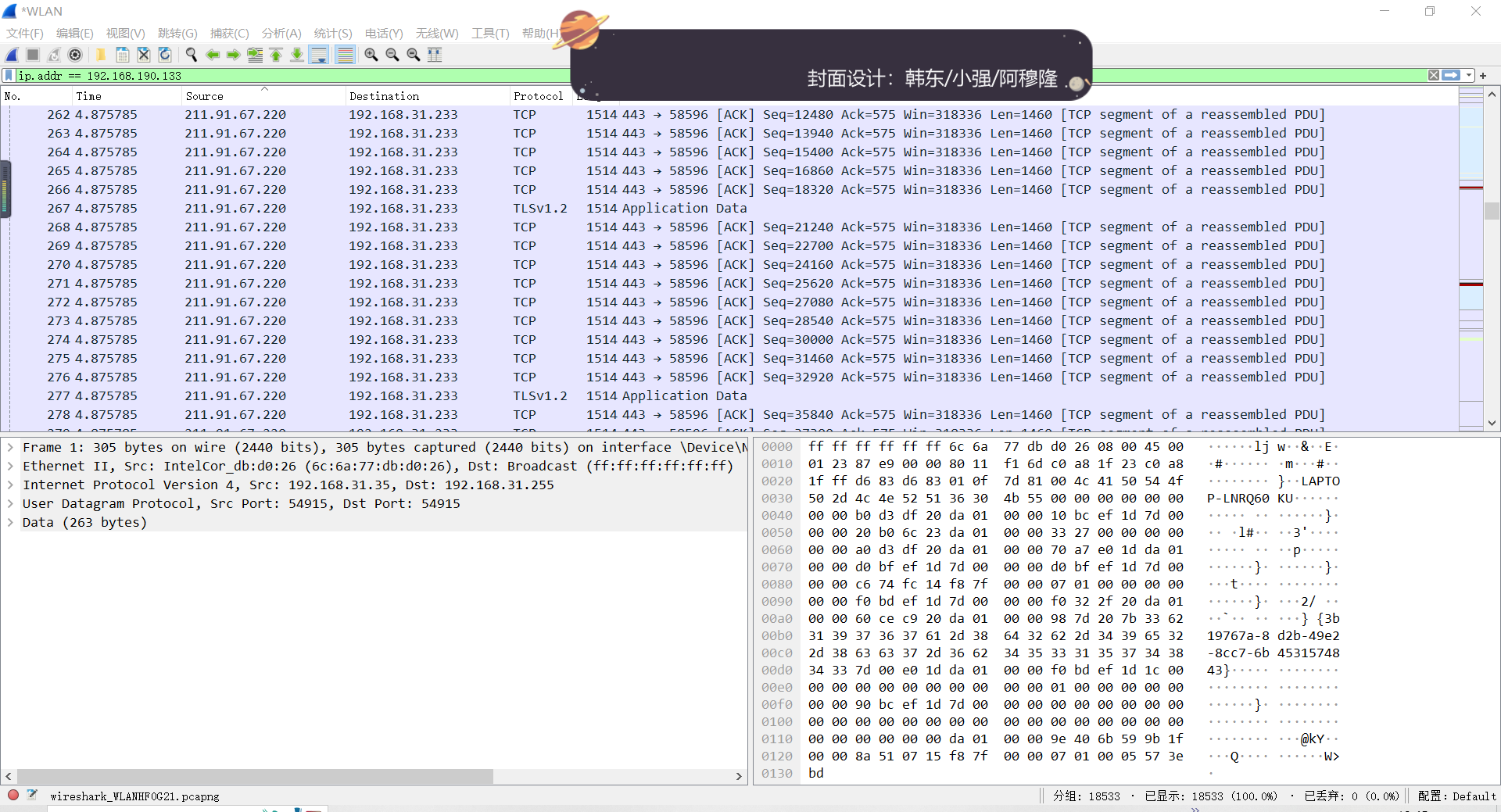Open capture options gear icon
1501x812 pixels.
click(75, 55)
